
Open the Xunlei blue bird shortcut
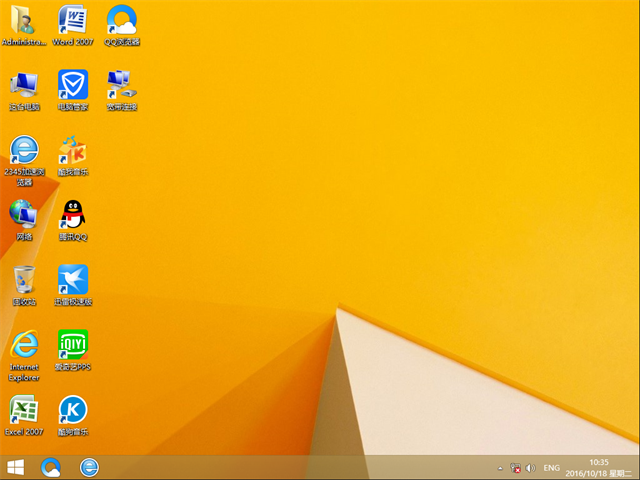point(72,279)
